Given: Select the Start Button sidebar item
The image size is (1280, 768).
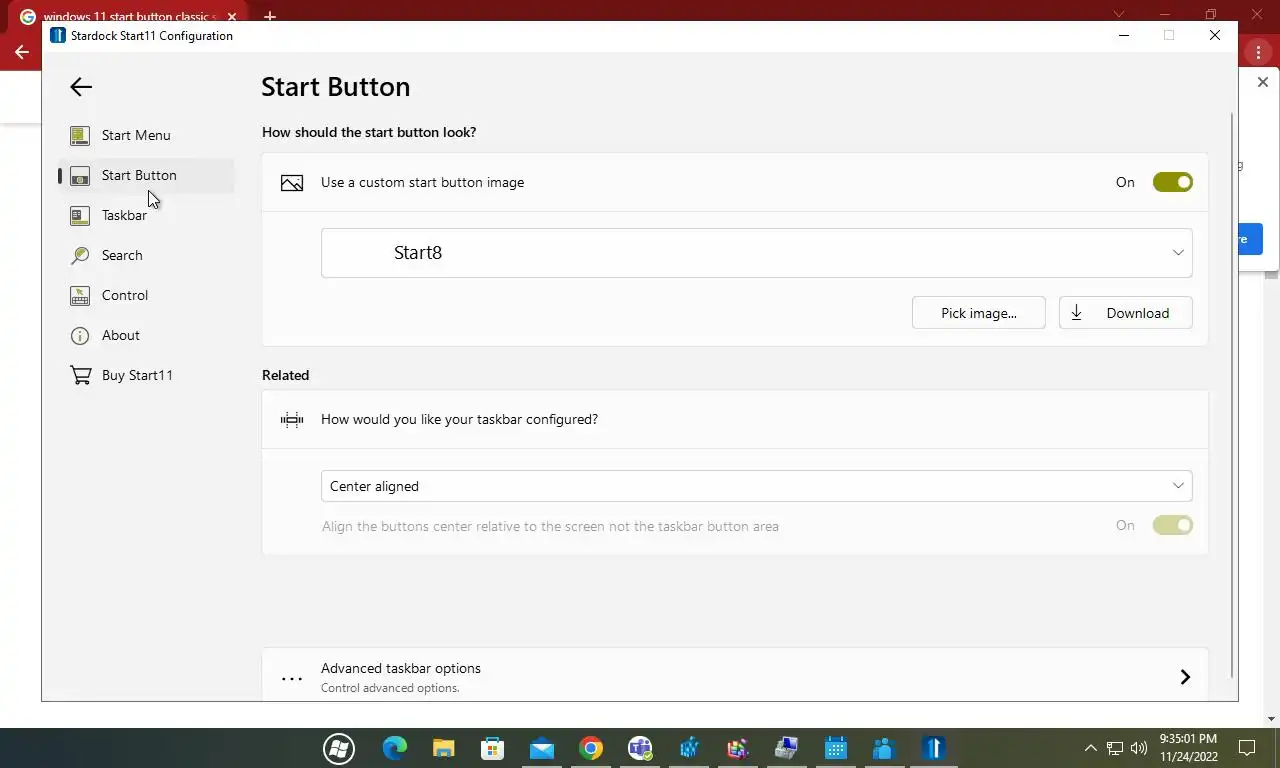Looking at the screenshot, I should point(146,175).
